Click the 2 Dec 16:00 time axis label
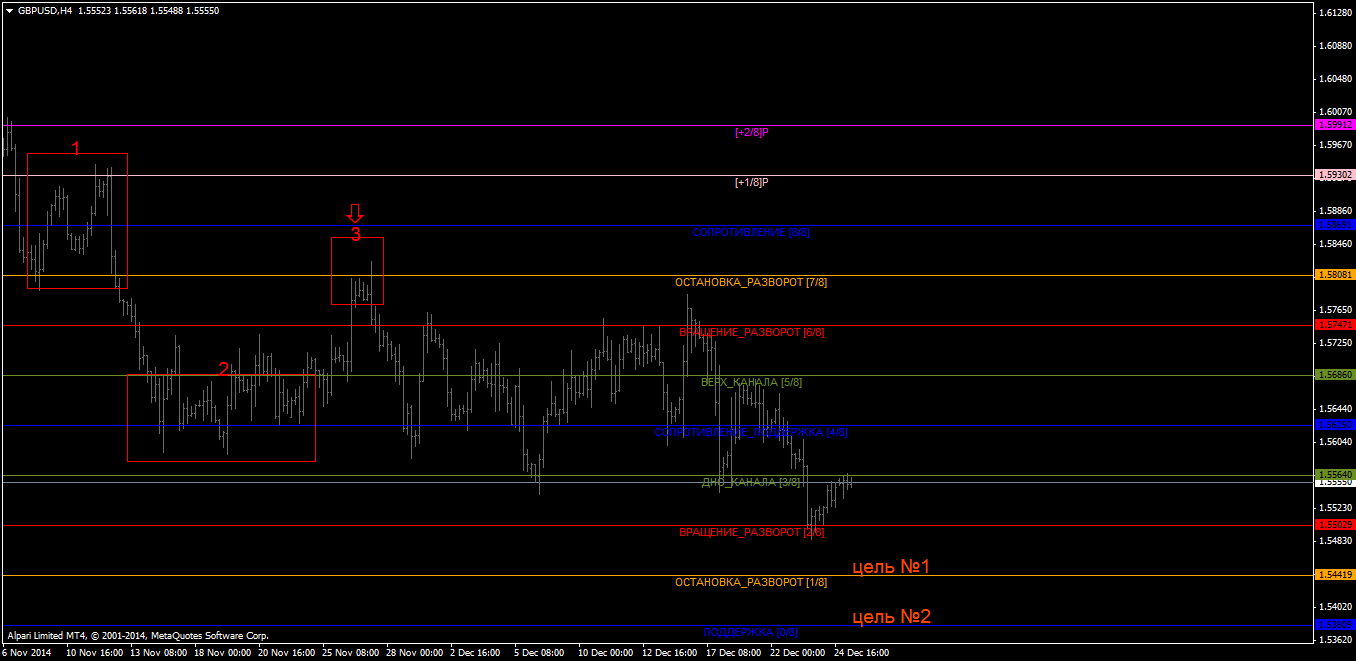The image size is (1356, 661). 476,653
